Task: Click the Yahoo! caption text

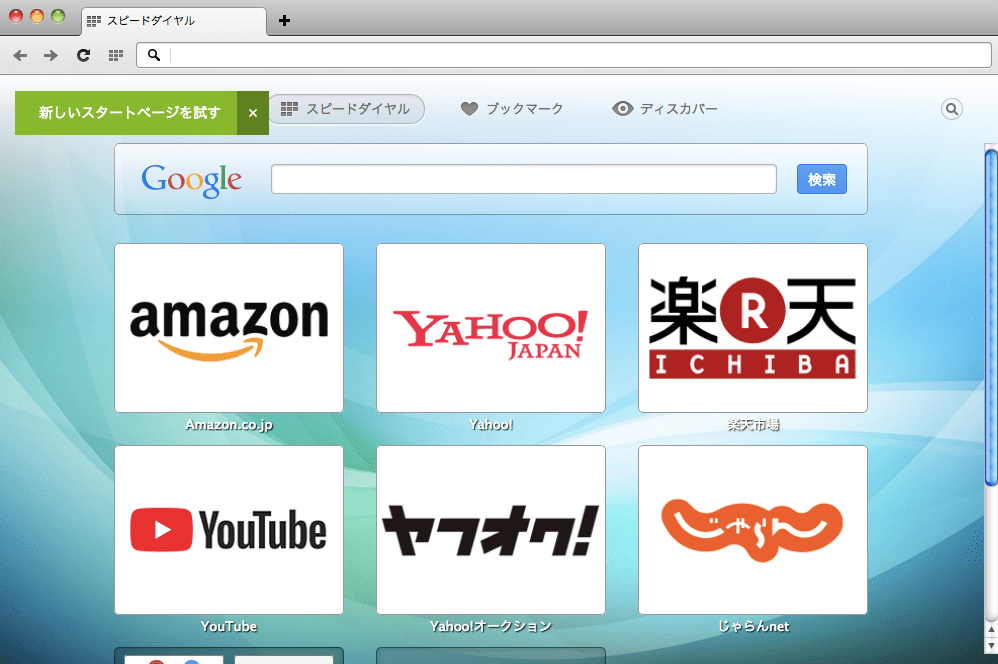Action: coord(491,425)
